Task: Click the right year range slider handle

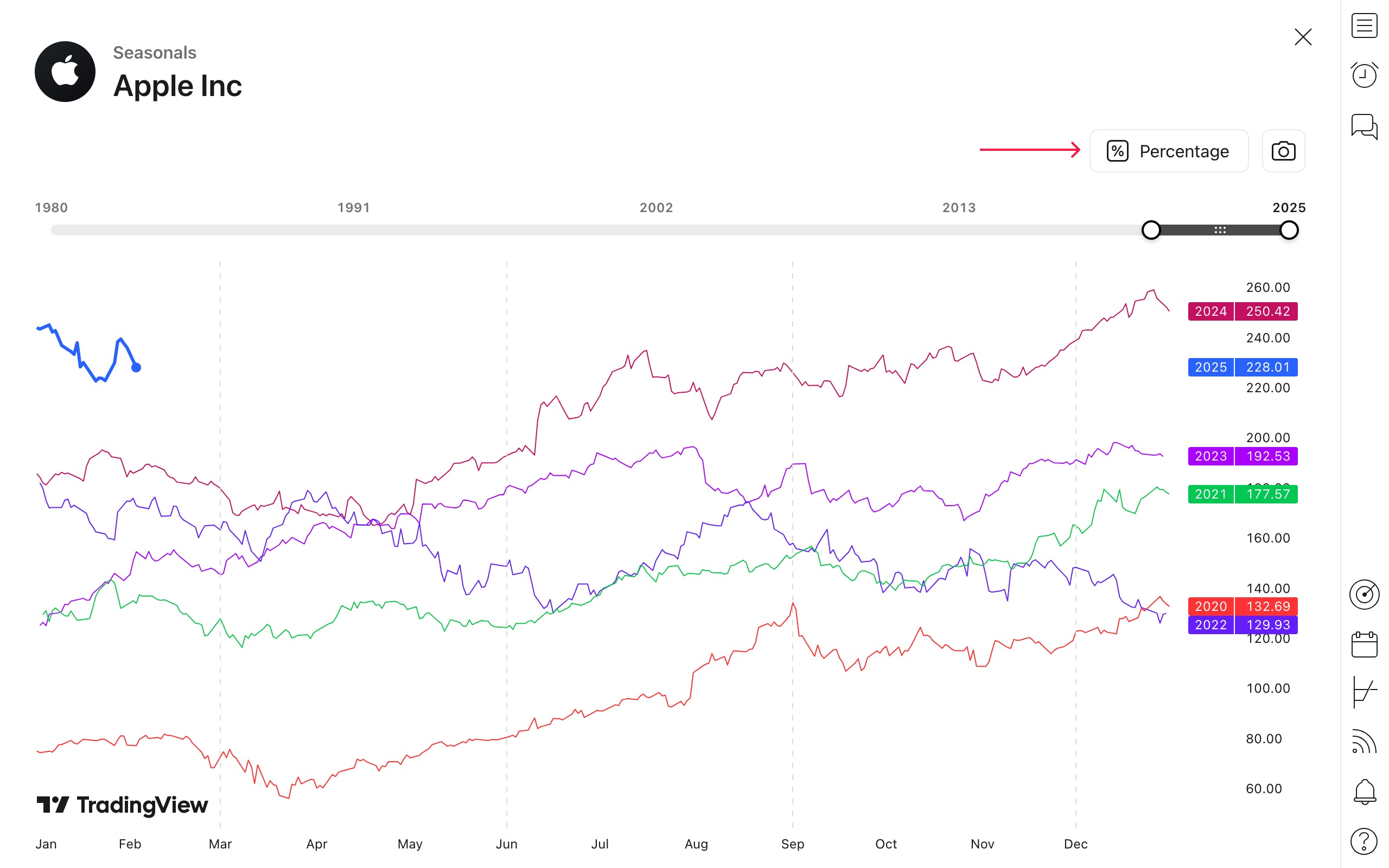Action: coord(1289,230)
